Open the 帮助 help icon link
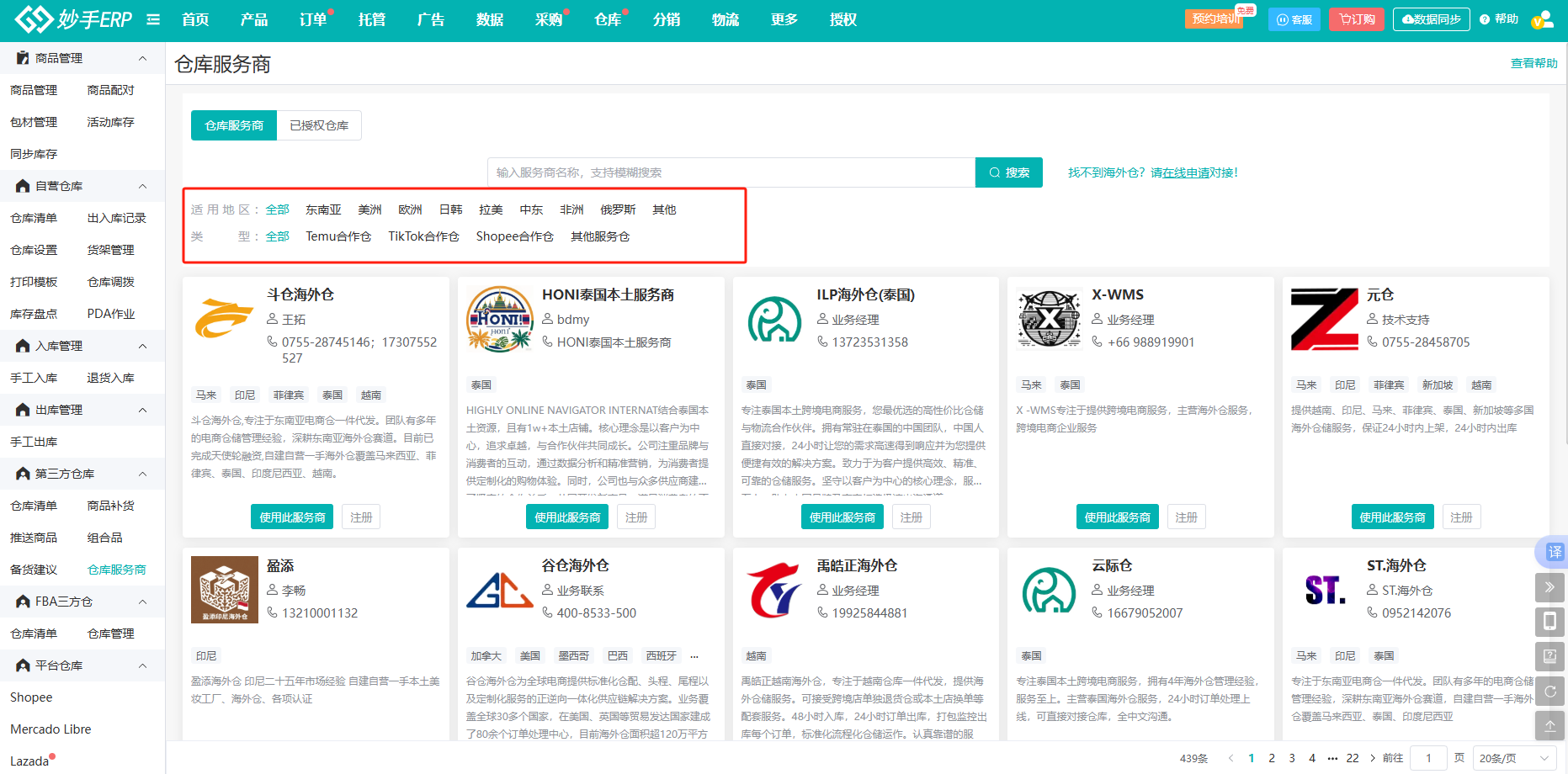Viewport: 1568px width, 774px height. coord(1499,19)
